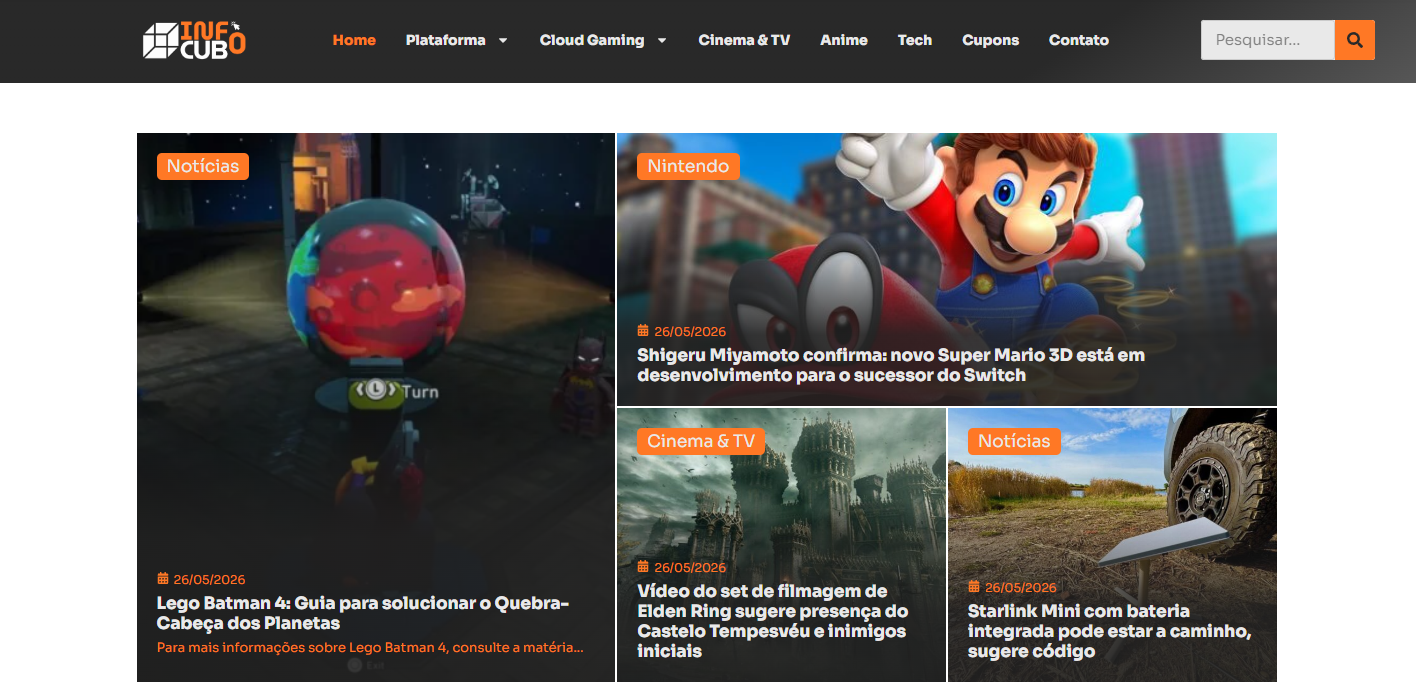Click the InfoCubo logo
Viewport: 1416px width, 695px height.
pos(194,40)
